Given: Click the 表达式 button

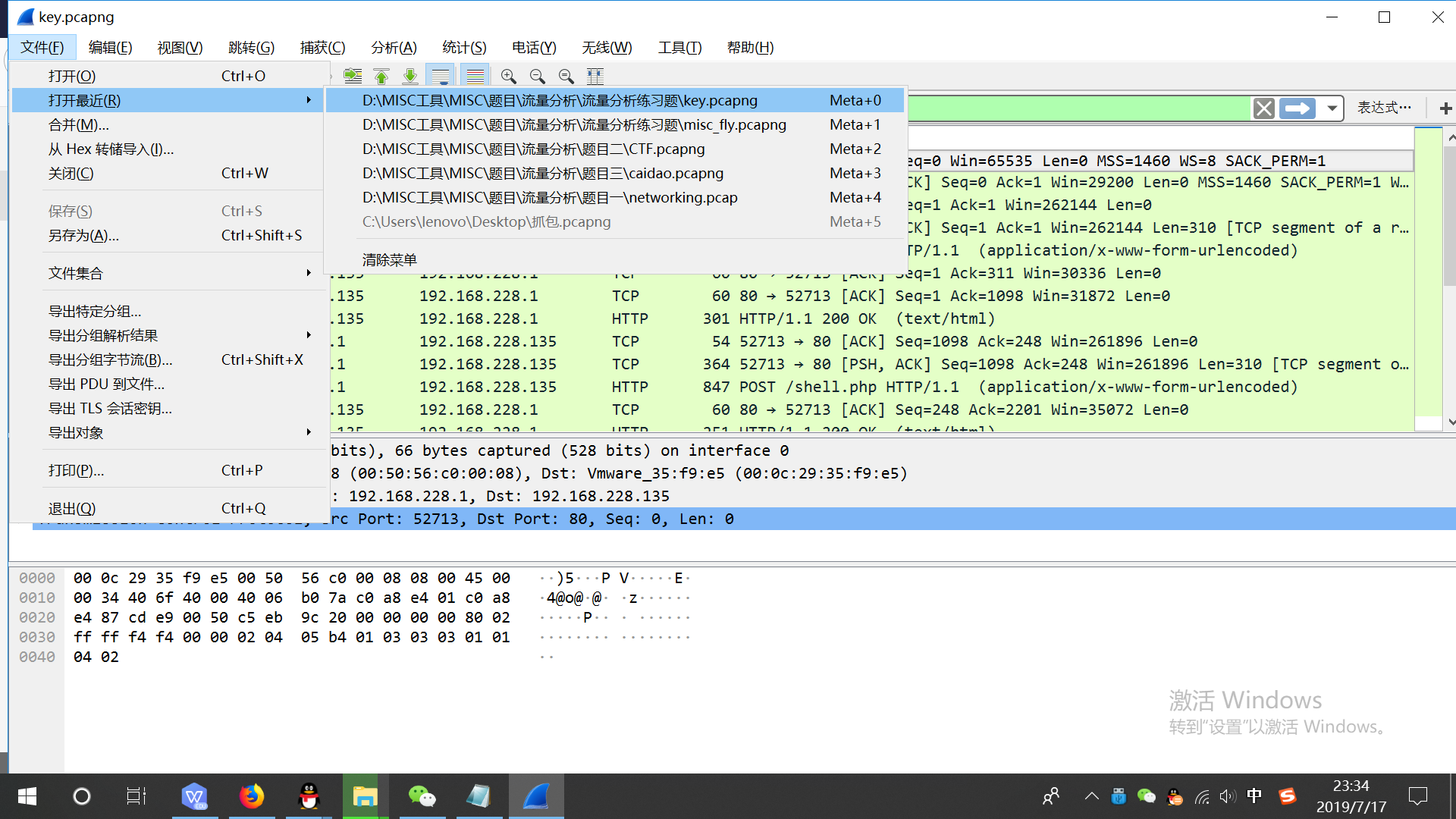Looking at the screenshot, I should (x=1384, y=108).
